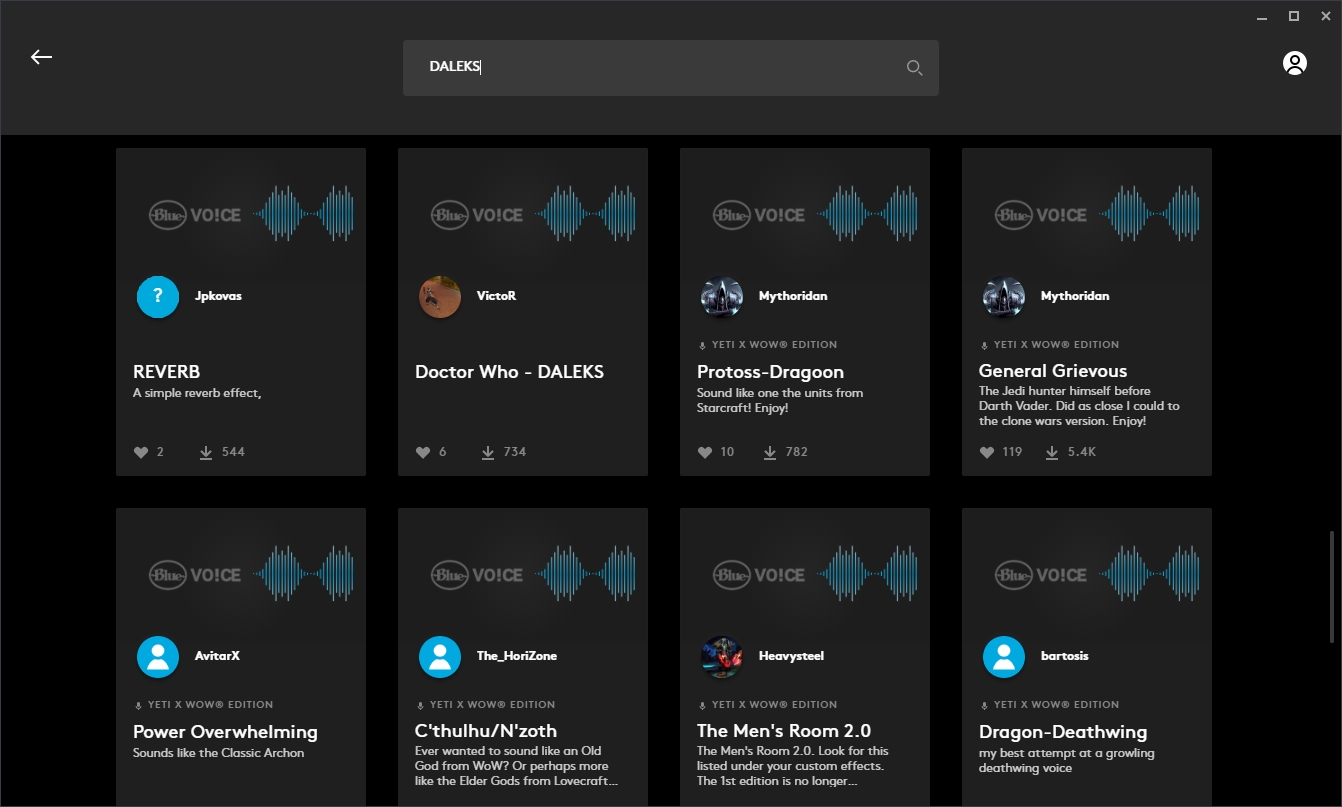Click 'Sounds like the Classic Archon' description
Screen dimensions: 1342x807
coord(218,753)
